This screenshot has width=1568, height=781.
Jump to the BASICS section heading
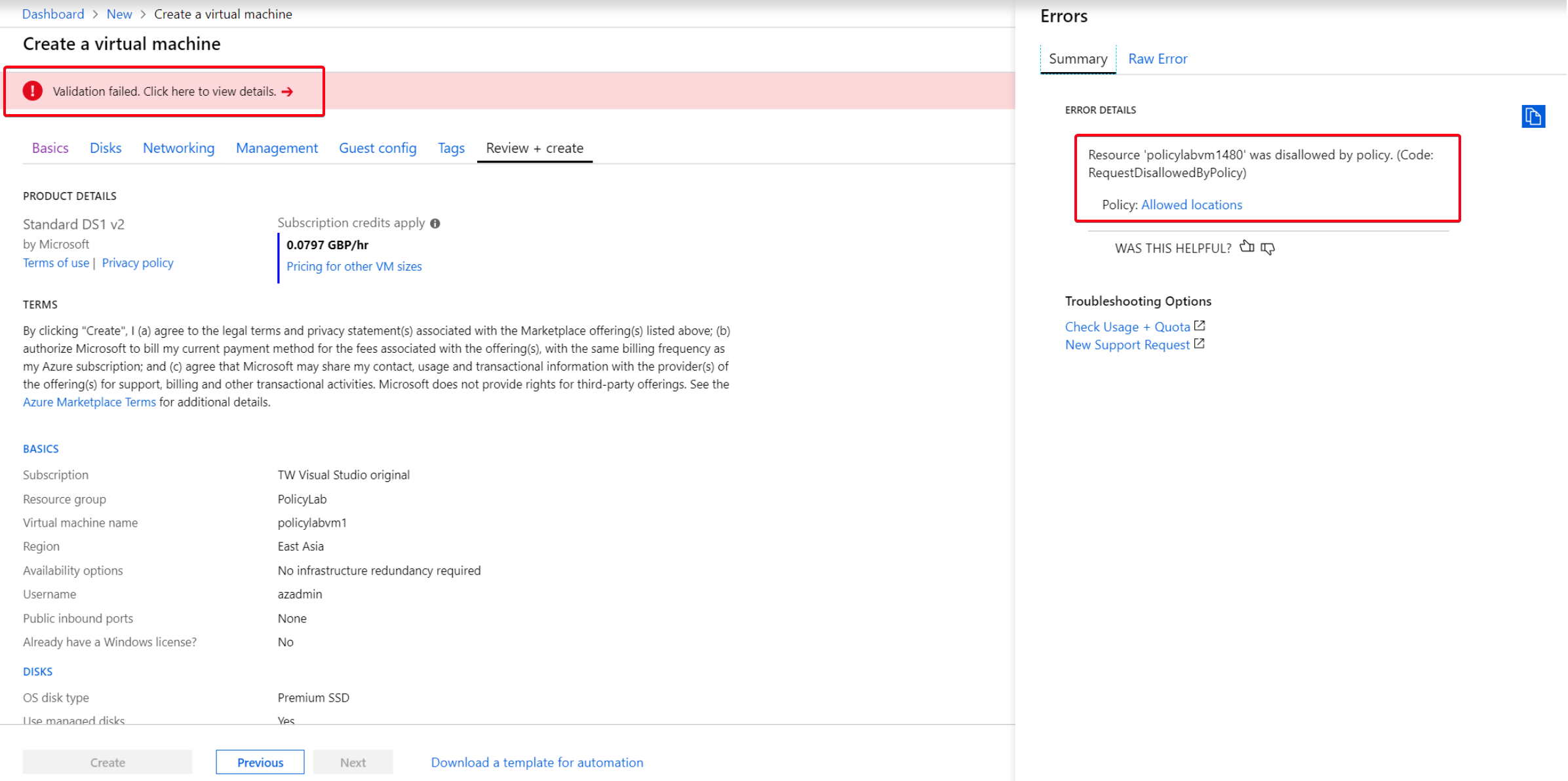[x=41, y=449]
